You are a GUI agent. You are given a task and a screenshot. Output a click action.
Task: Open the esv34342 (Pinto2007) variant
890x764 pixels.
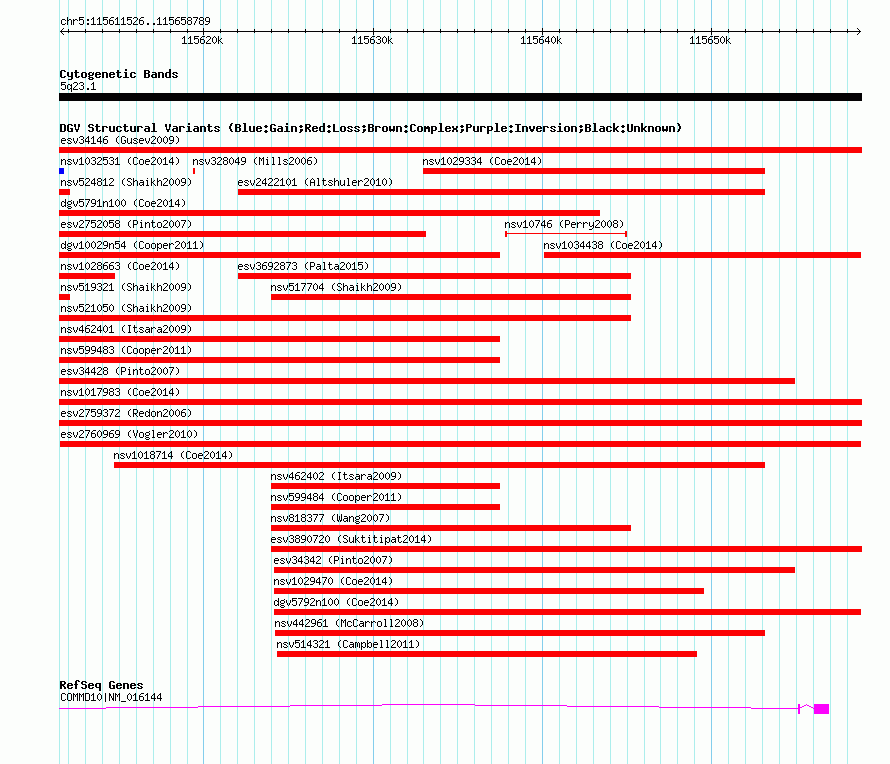pos(333,560)
